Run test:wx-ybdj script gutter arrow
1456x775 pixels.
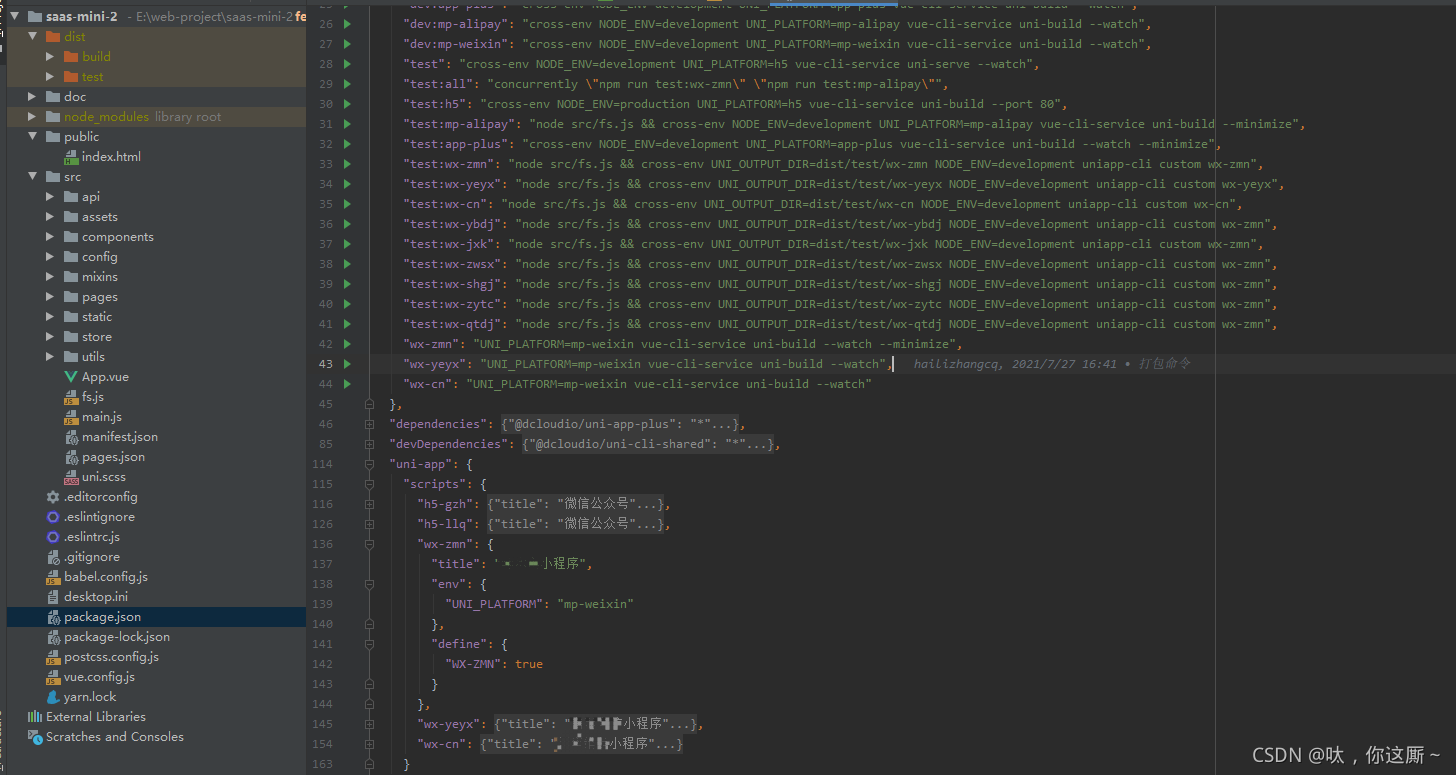coord(347,224)
